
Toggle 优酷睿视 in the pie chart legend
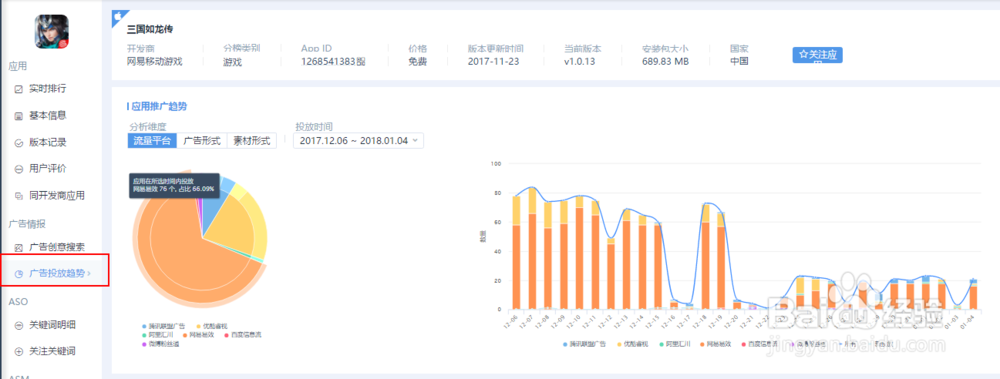212,327
